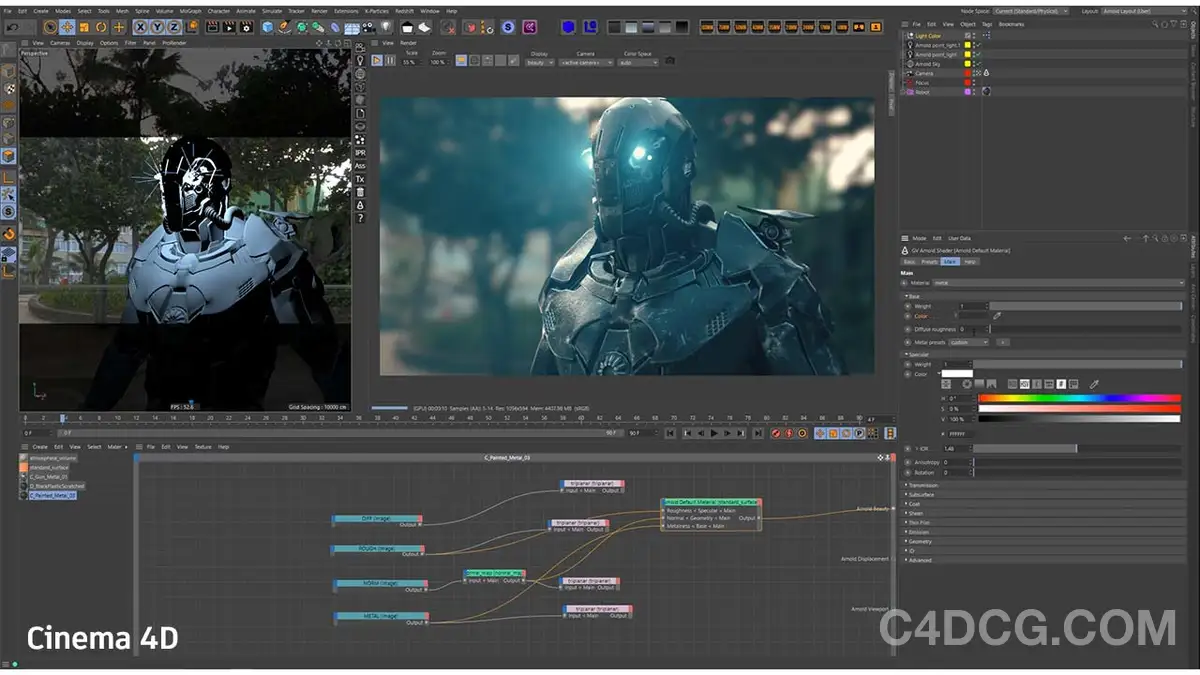
Task: Click the eyedropper next to Specular Color
Action: (1093, 384)
